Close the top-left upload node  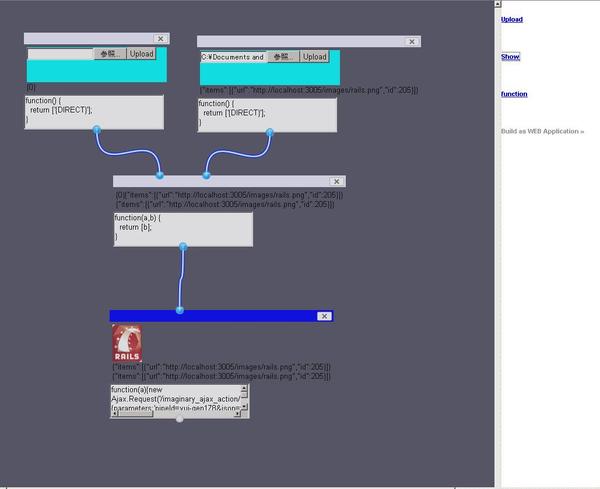tap(161, 39)
